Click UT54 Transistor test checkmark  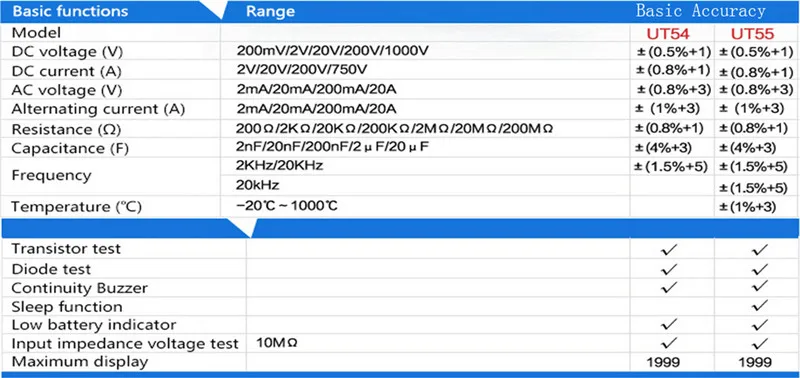[669, 249]
